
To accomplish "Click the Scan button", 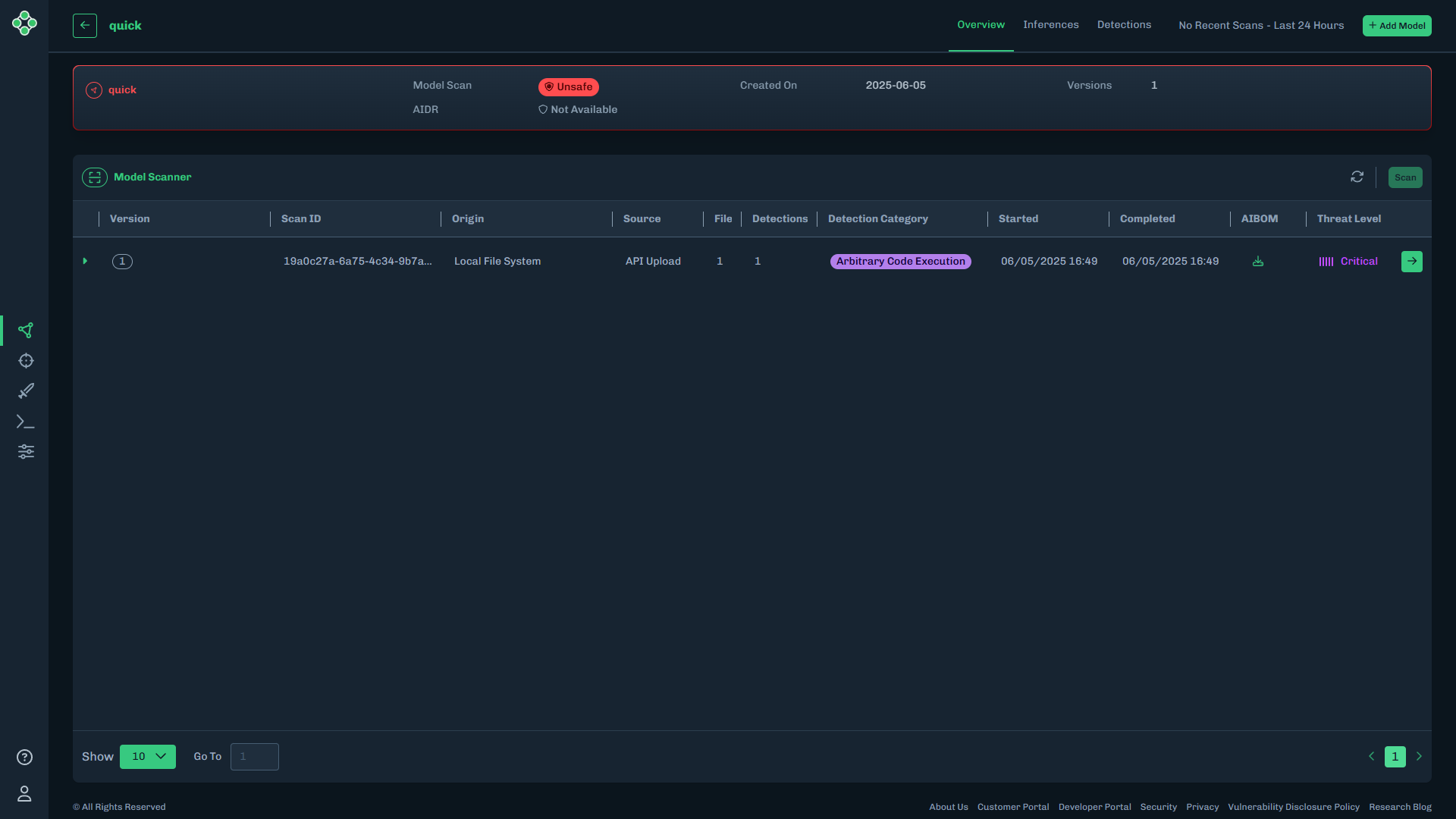I will (1405, 177).
